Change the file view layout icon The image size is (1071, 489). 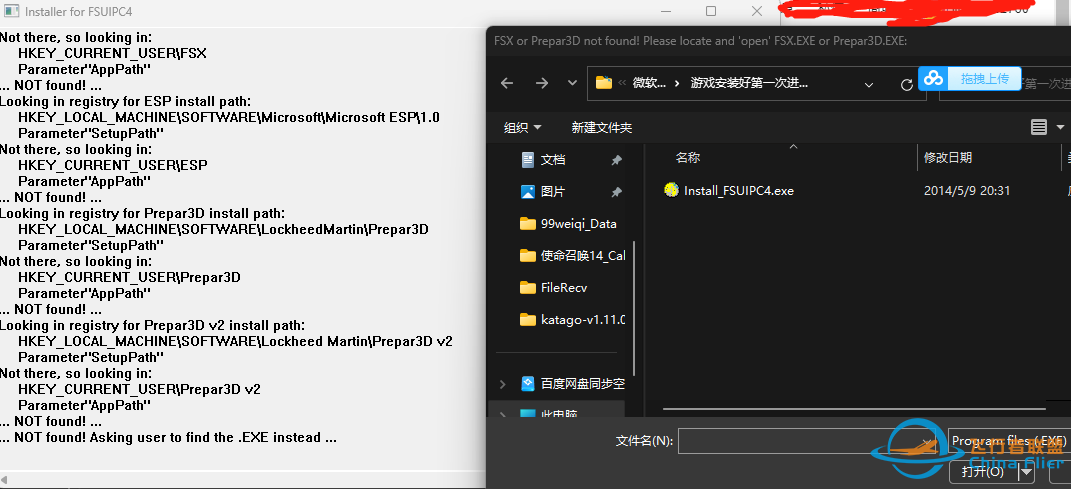(1039, 127)
